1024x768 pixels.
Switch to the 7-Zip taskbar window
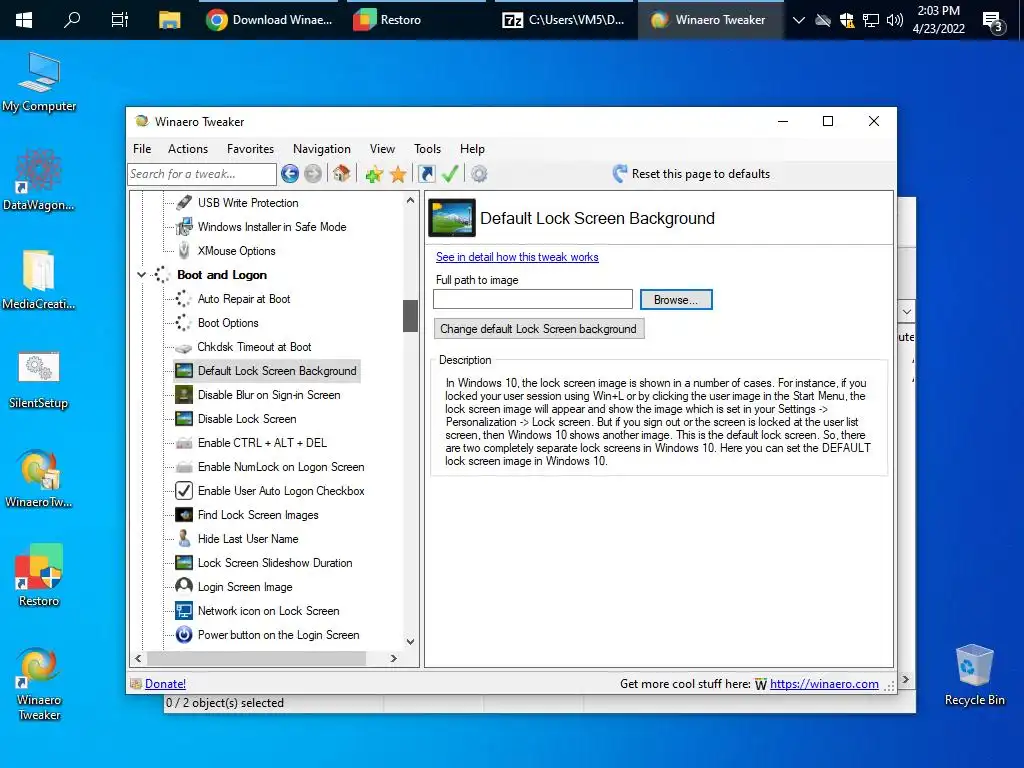[x=566, y=20]
